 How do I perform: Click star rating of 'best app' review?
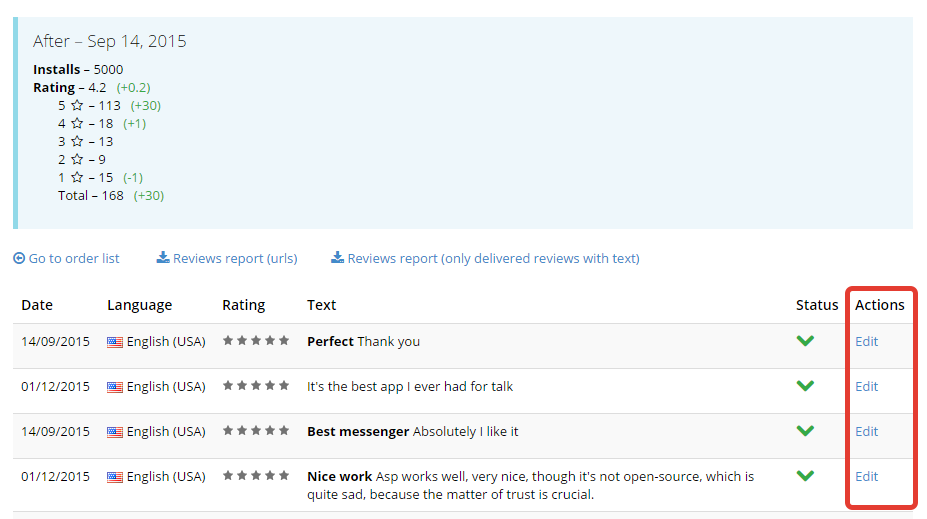256,385
